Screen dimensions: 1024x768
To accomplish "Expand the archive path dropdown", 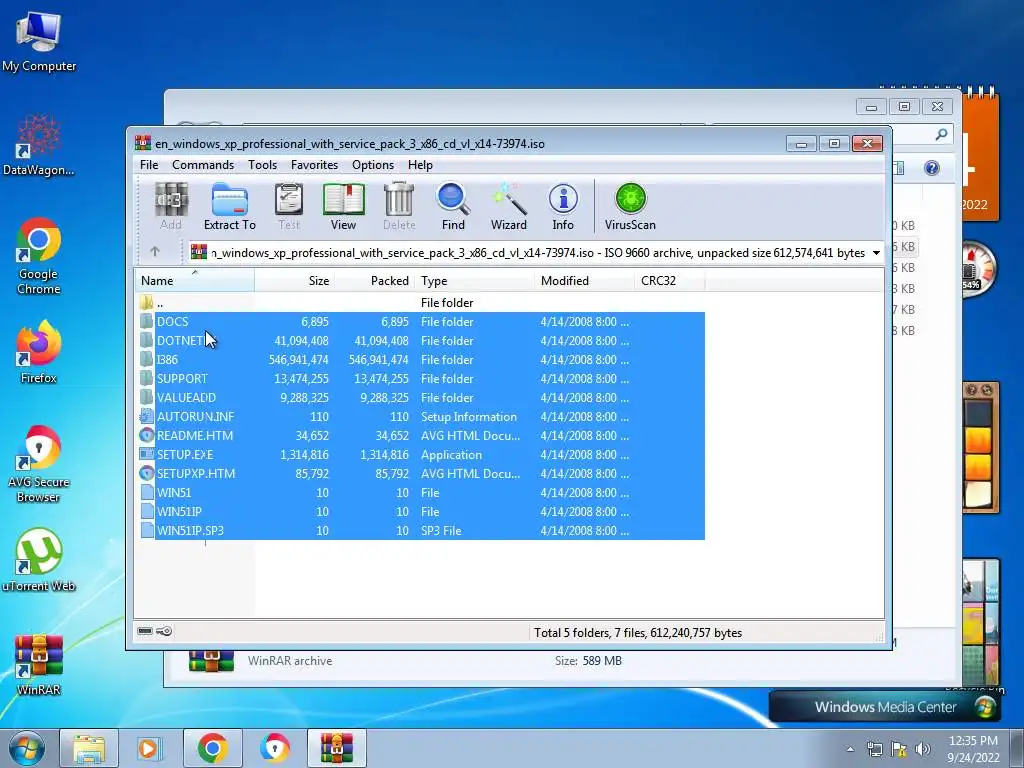I will coord(876,253).
